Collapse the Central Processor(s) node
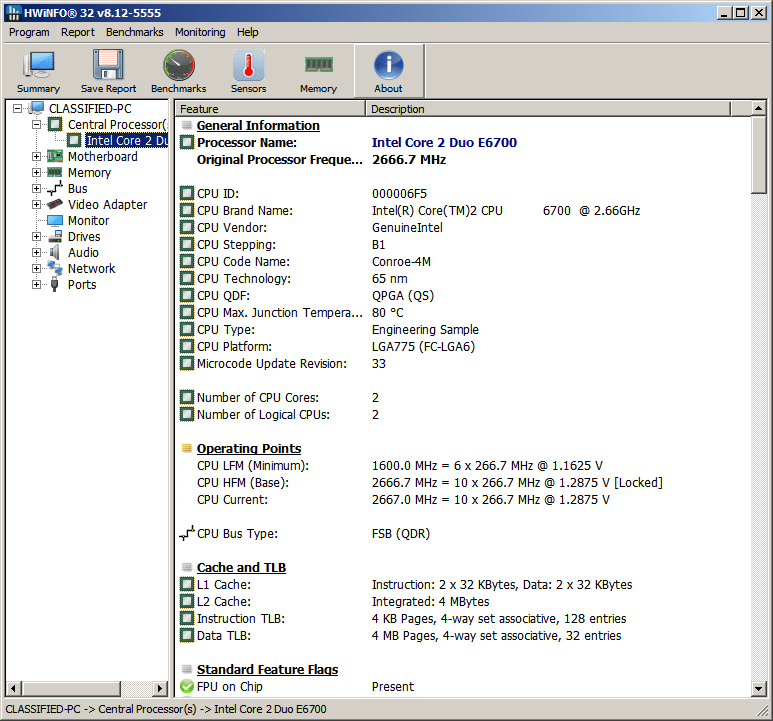This screenshot has height=721, width=773. 36,124
